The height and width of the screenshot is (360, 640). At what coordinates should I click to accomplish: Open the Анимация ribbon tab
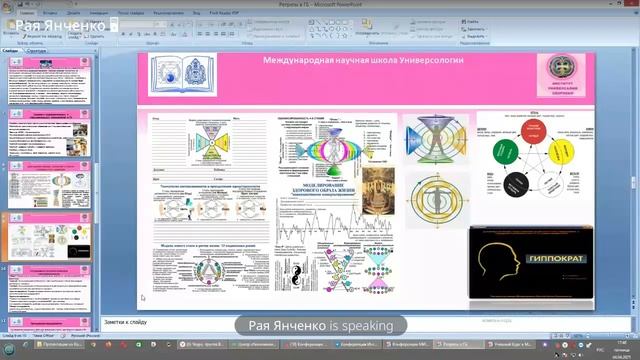click(x=99, y=13)
